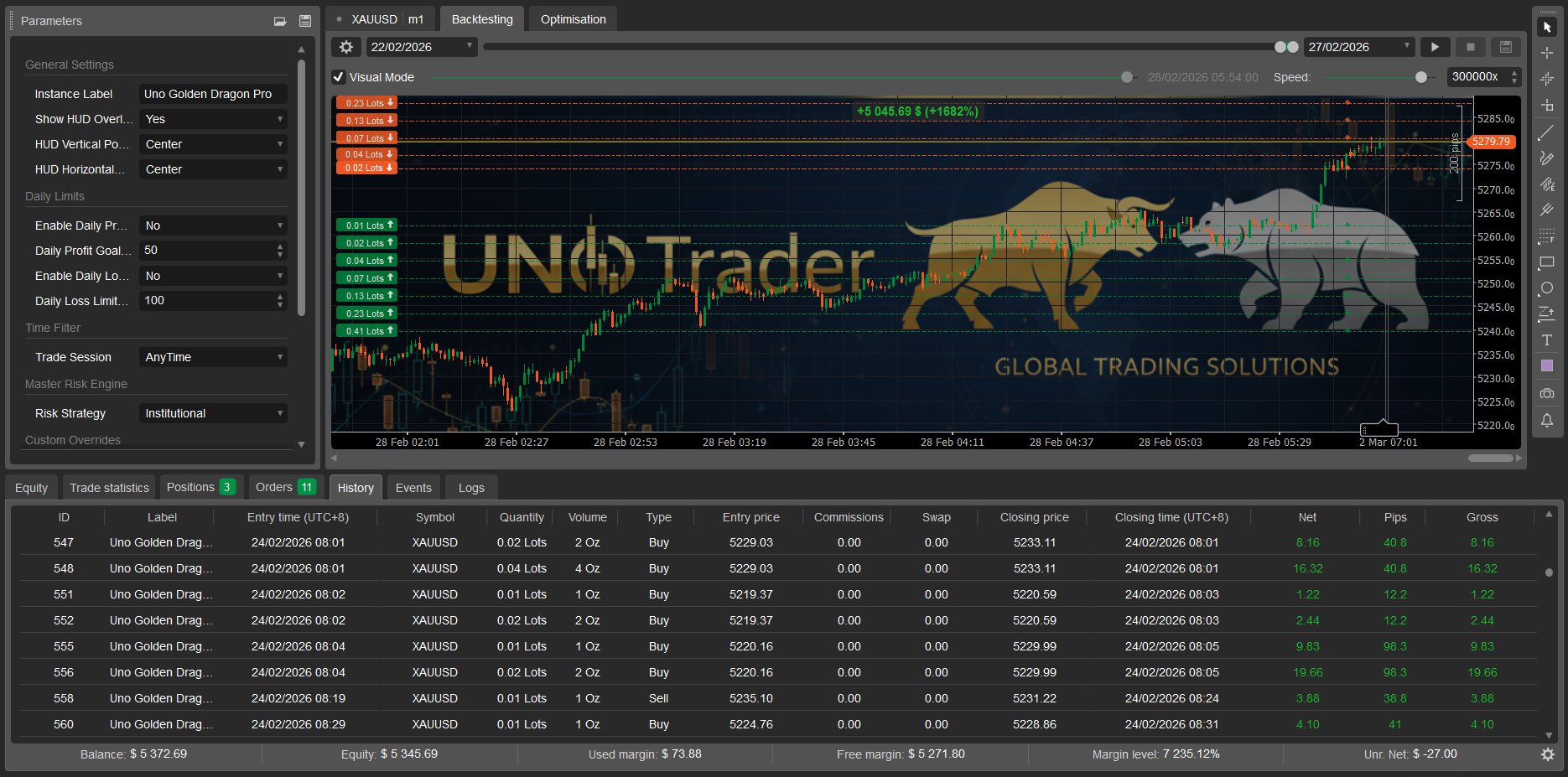This screenshot has width=1568, height=777.
Task: Select the trend line drawing tool
Action: [x=1546, y=133]
